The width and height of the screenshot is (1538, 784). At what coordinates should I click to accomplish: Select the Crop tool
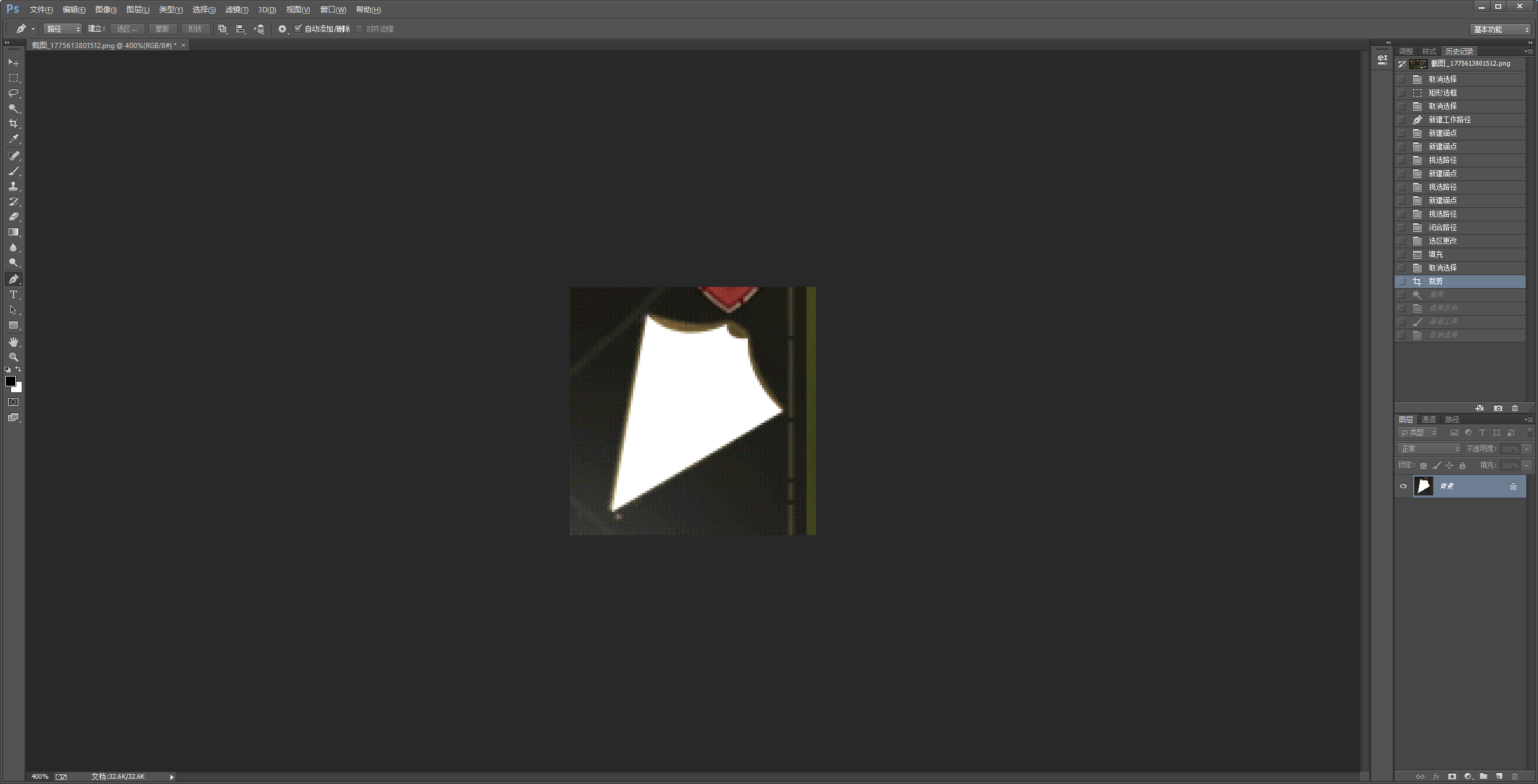[x=13, y=124]
